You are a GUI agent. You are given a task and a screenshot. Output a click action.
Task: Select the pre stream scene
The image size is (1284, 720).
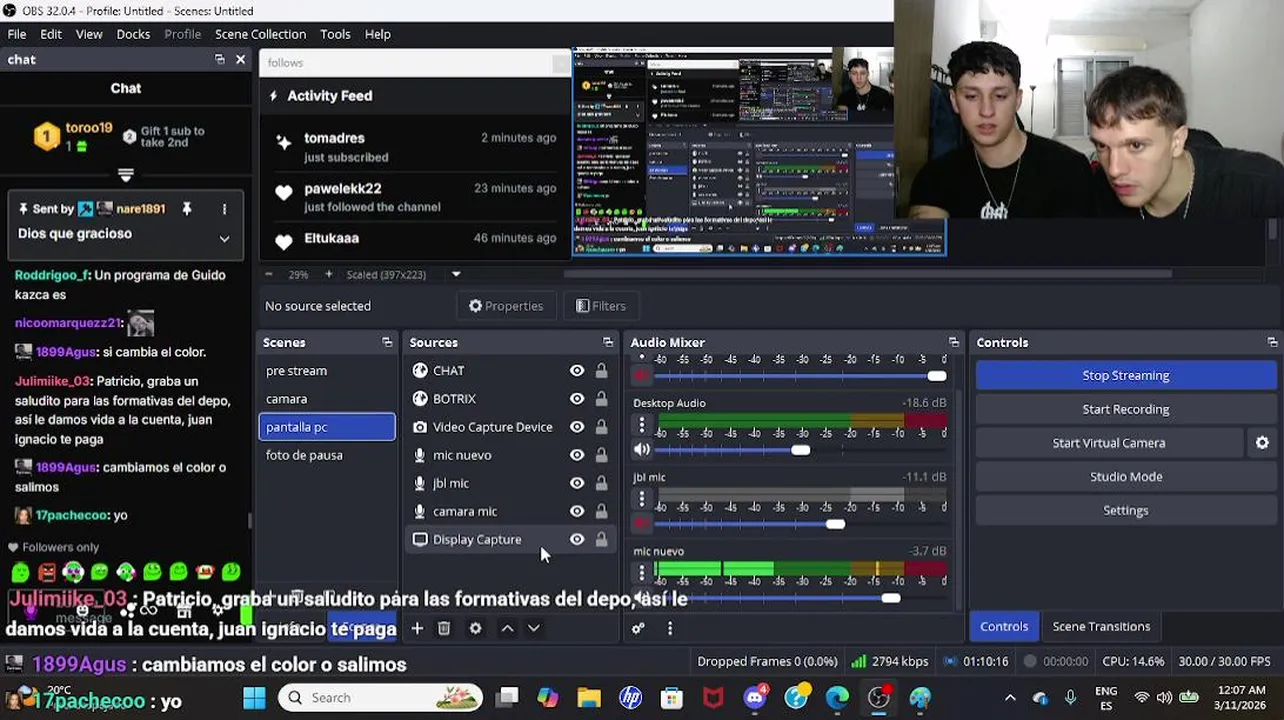pos(327,371)
